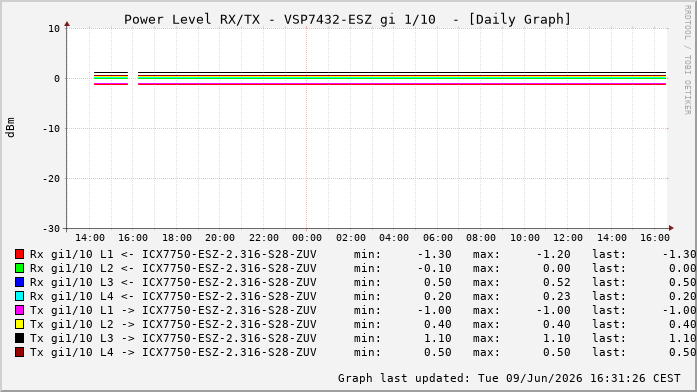Select the Rx gi1/10 L4 legend label
Screen dimensions: 697x392
(x=173, y=296)
